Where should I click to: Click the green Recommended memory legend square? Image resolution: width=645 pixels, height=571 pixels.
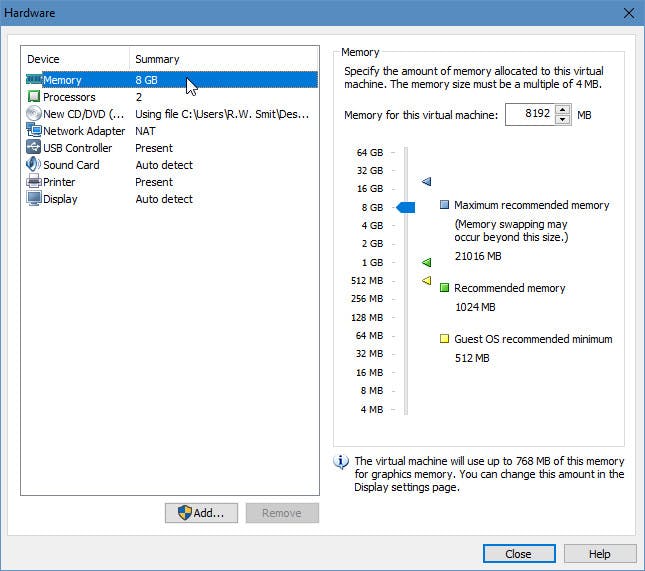[444, 288]
